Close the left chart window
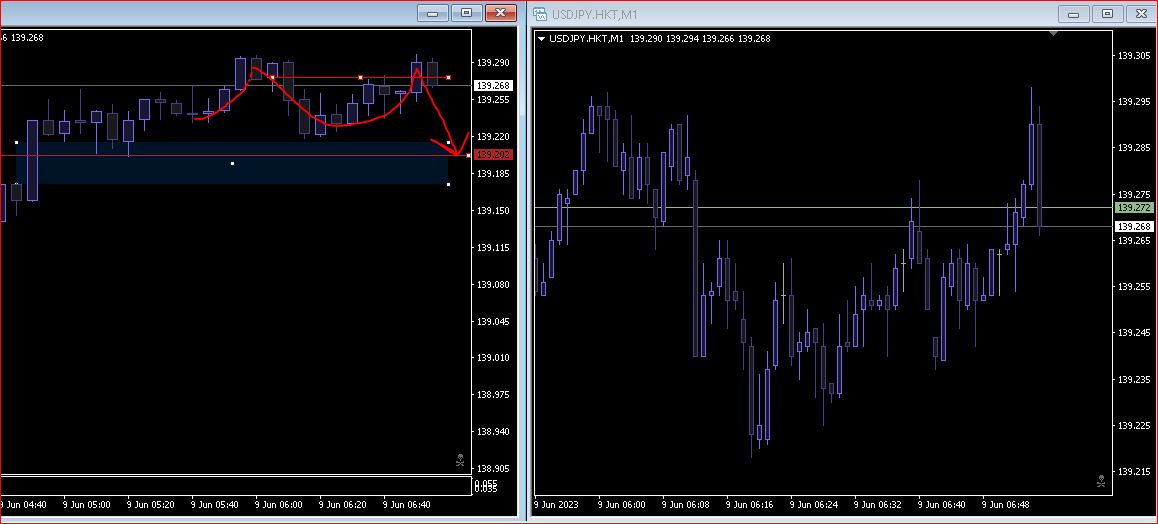1158x524 pixels. 501,13
